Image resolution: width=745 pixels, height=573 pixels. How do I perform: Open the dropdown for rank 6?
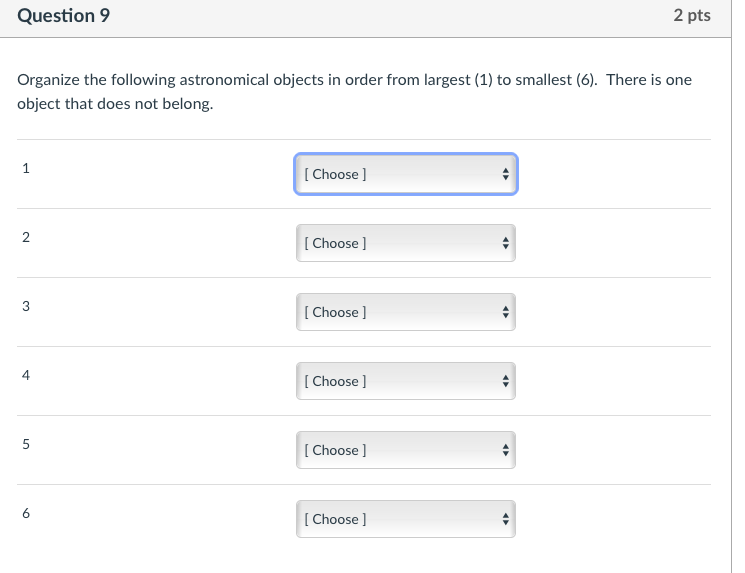click(405, 519)
